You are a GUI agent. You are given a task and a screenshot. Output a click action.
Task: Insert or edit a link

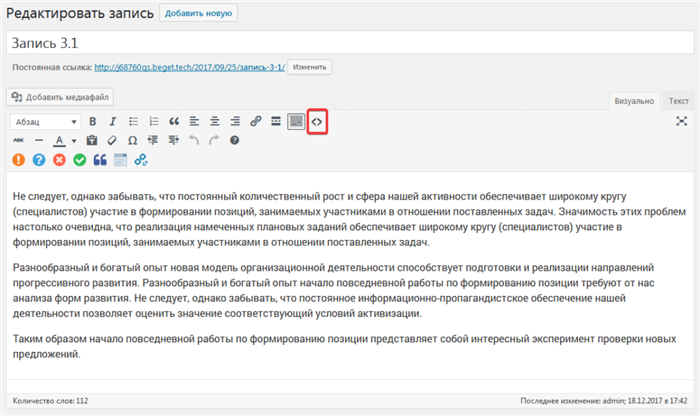255,121
